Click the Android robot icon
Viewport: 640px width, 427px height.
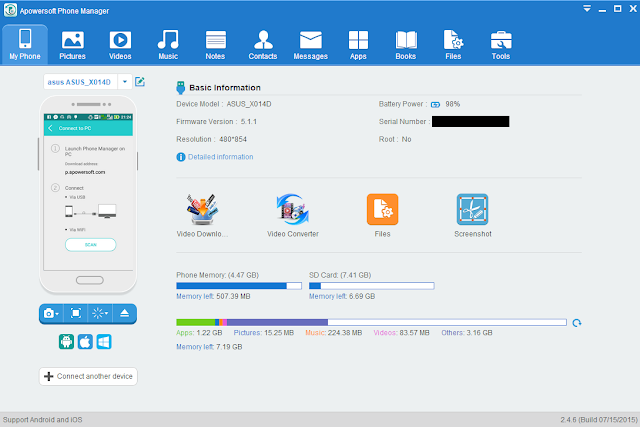tap(66, 342)
